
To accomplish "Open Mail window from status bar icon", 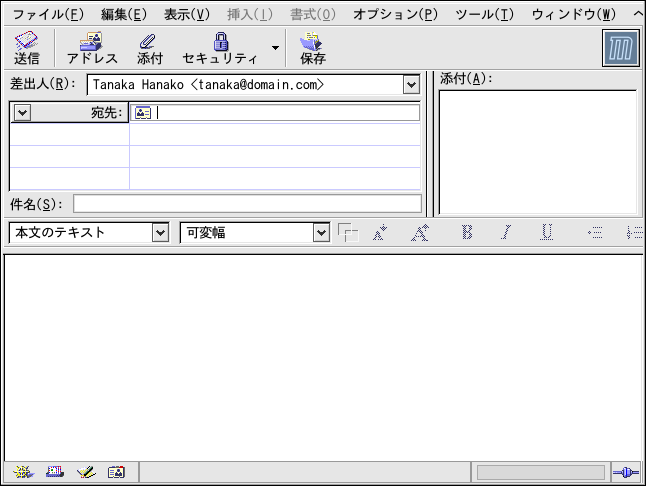I will (x=54, y=472).
